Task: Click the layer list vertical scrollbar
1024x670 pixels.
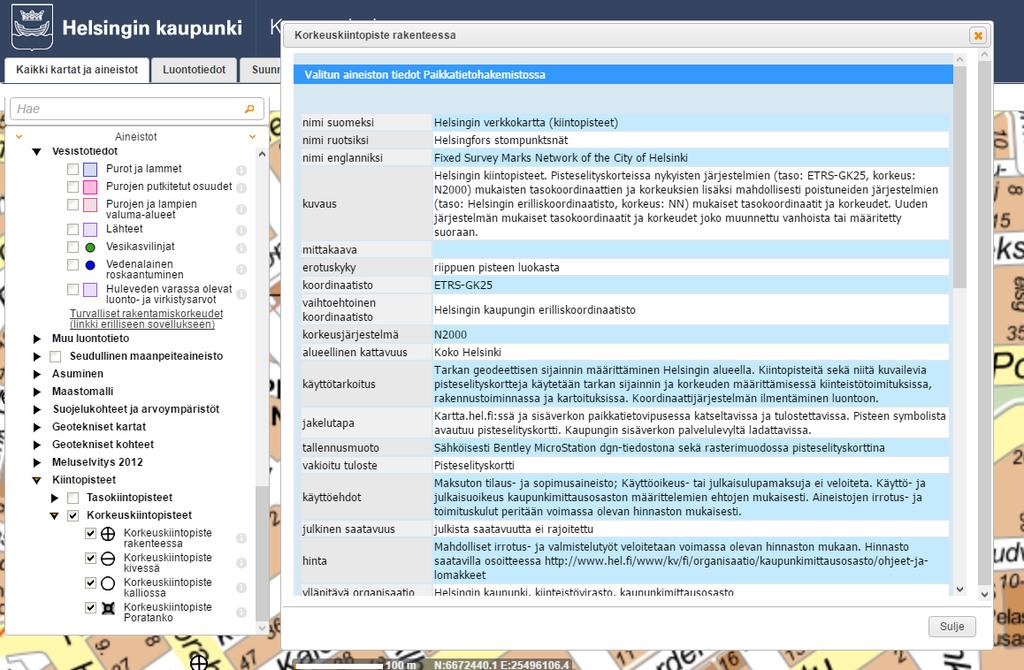Action: (262, 552)
